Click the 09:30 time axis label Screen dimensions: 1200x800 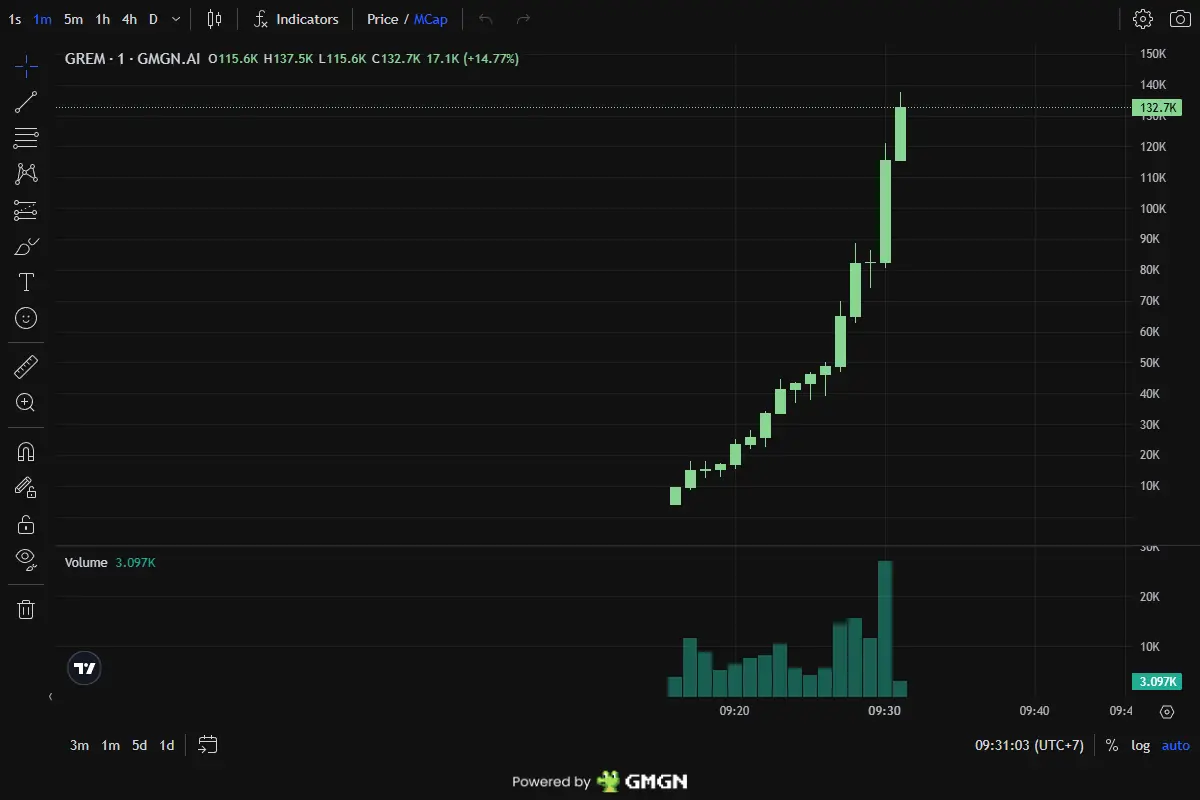point(884,711)
